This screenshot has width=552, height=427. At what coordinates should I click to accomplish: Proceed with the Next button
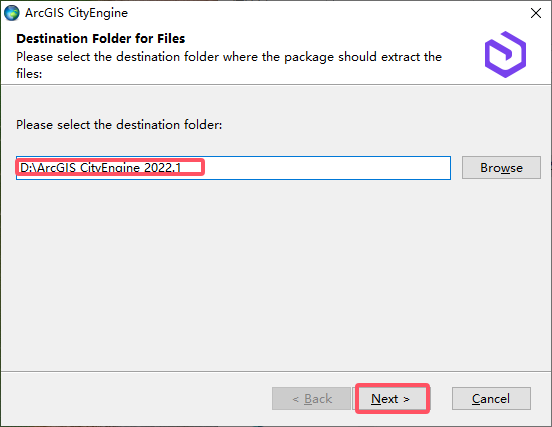pos(390,398)
